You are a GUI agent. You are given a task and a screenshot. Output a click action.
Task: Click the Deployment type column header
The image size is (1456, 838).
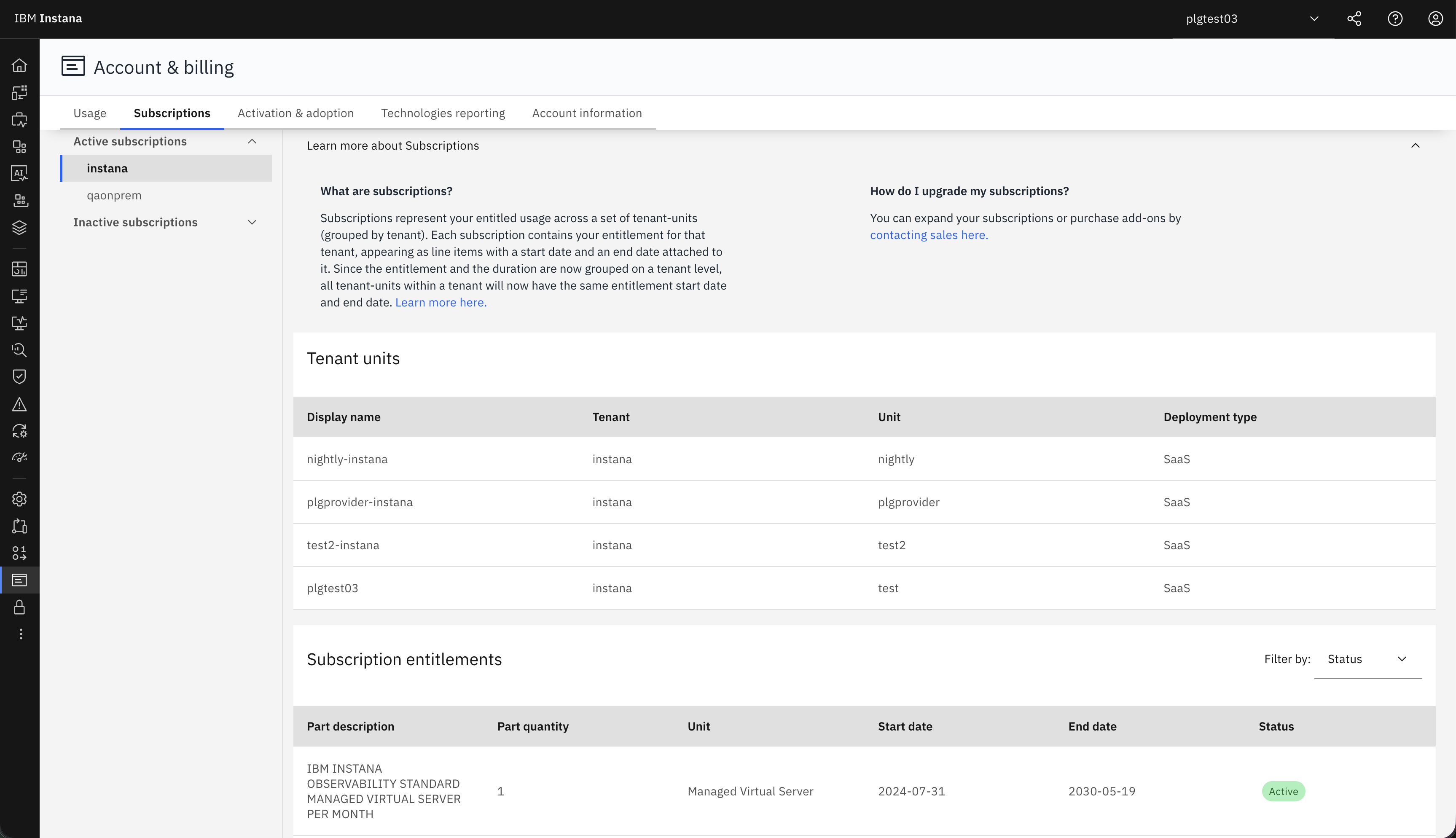coord(1210,417)
